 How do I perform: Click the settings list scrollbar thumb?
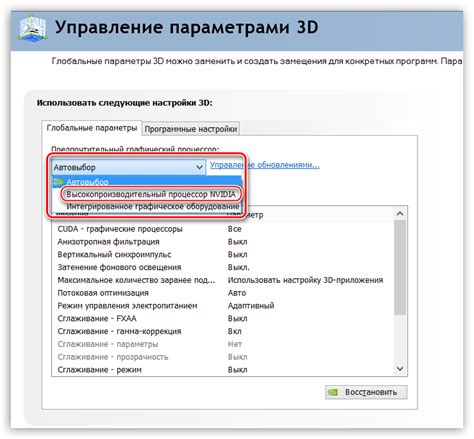click(400, 267)
